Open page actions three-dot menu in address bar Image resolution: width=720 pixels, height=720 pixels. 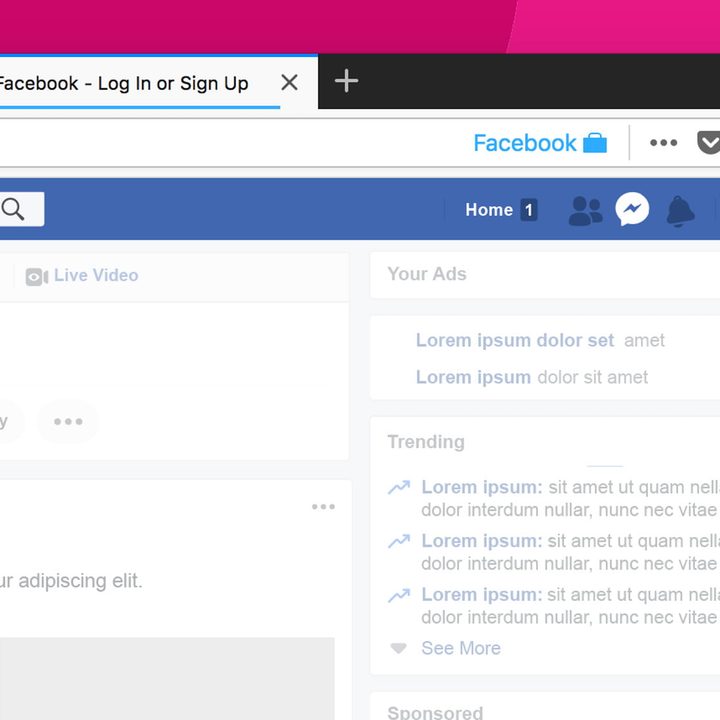point(663,143)
